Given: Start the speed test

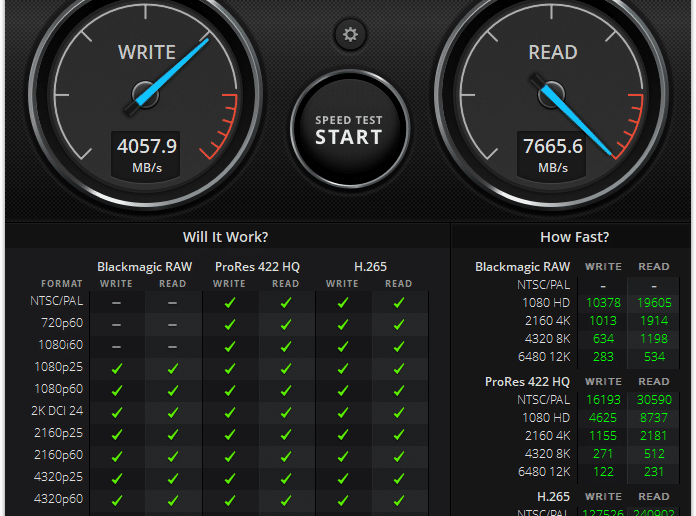Looking at the screenshot, I should (x=349, y=130).
